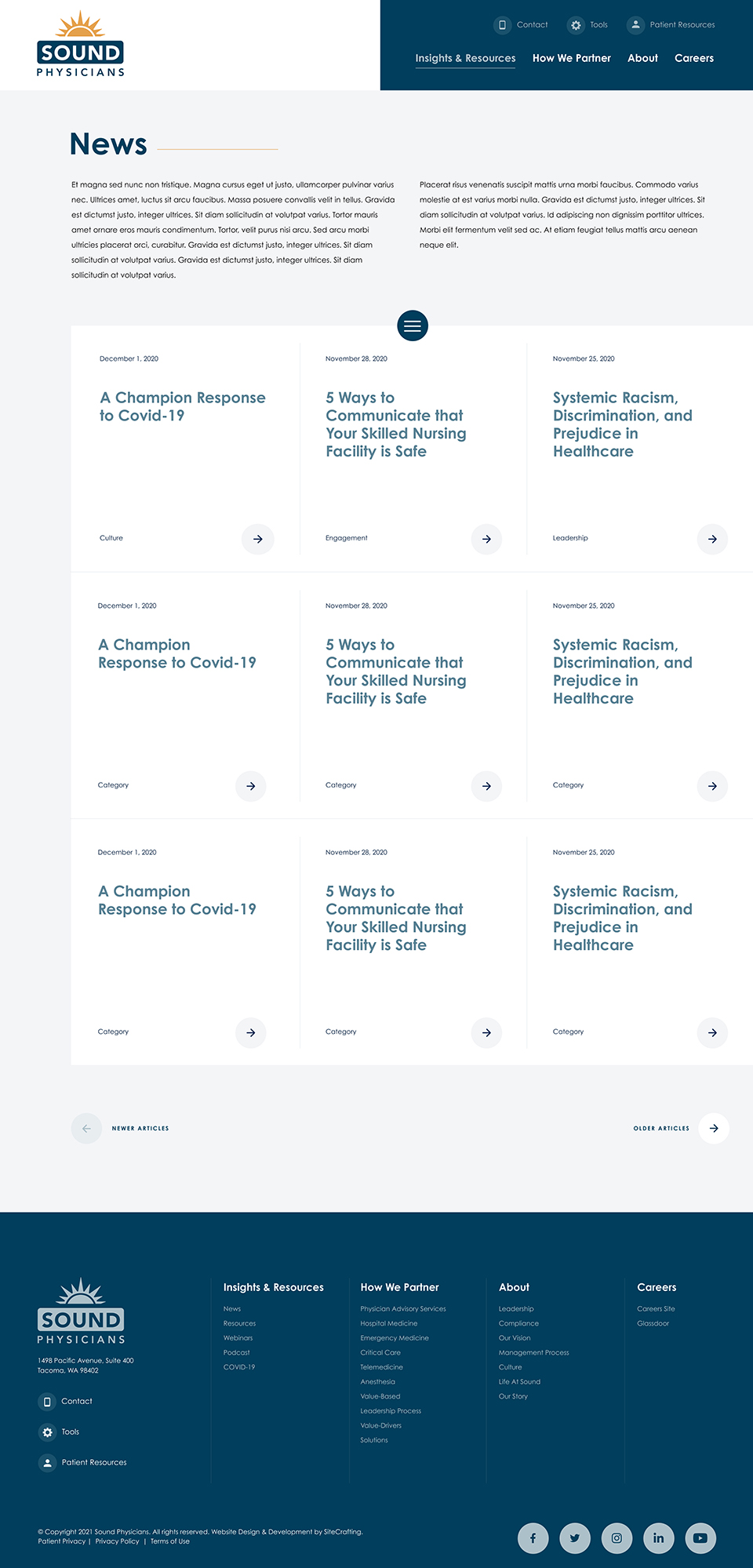
Task: Click the LinkedIn footer icon
Action: (x=659, y=1537)
